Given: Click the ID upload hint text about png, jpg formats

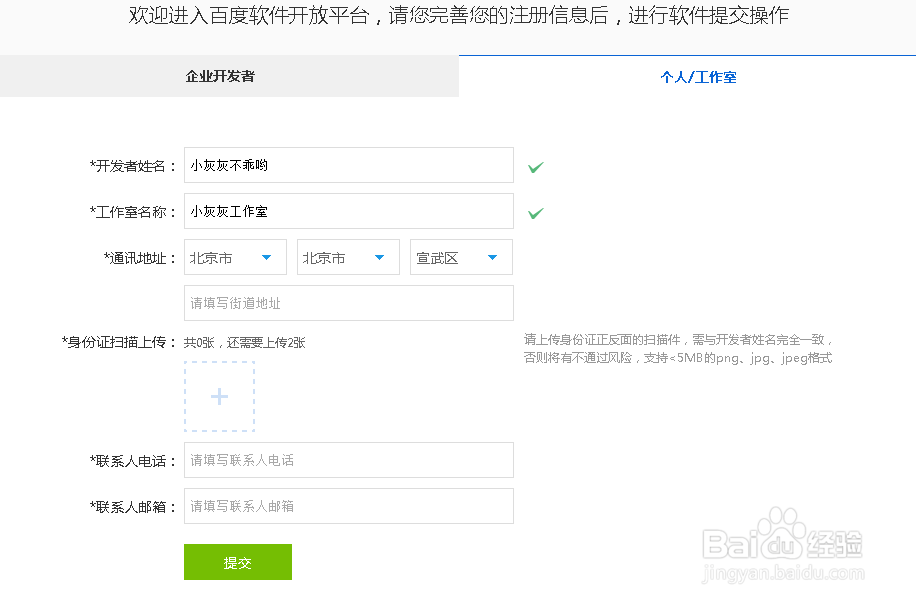Looking at the screenshot, I should click(678, 349).
